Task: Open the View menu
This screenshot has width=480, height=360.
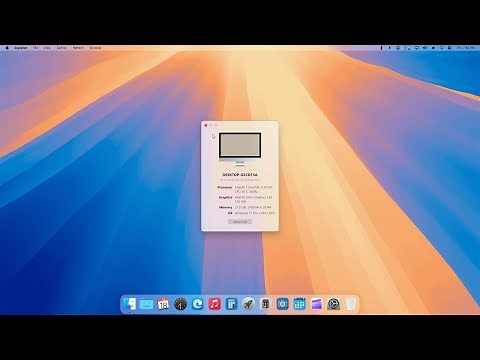Action: pos(47,48)
